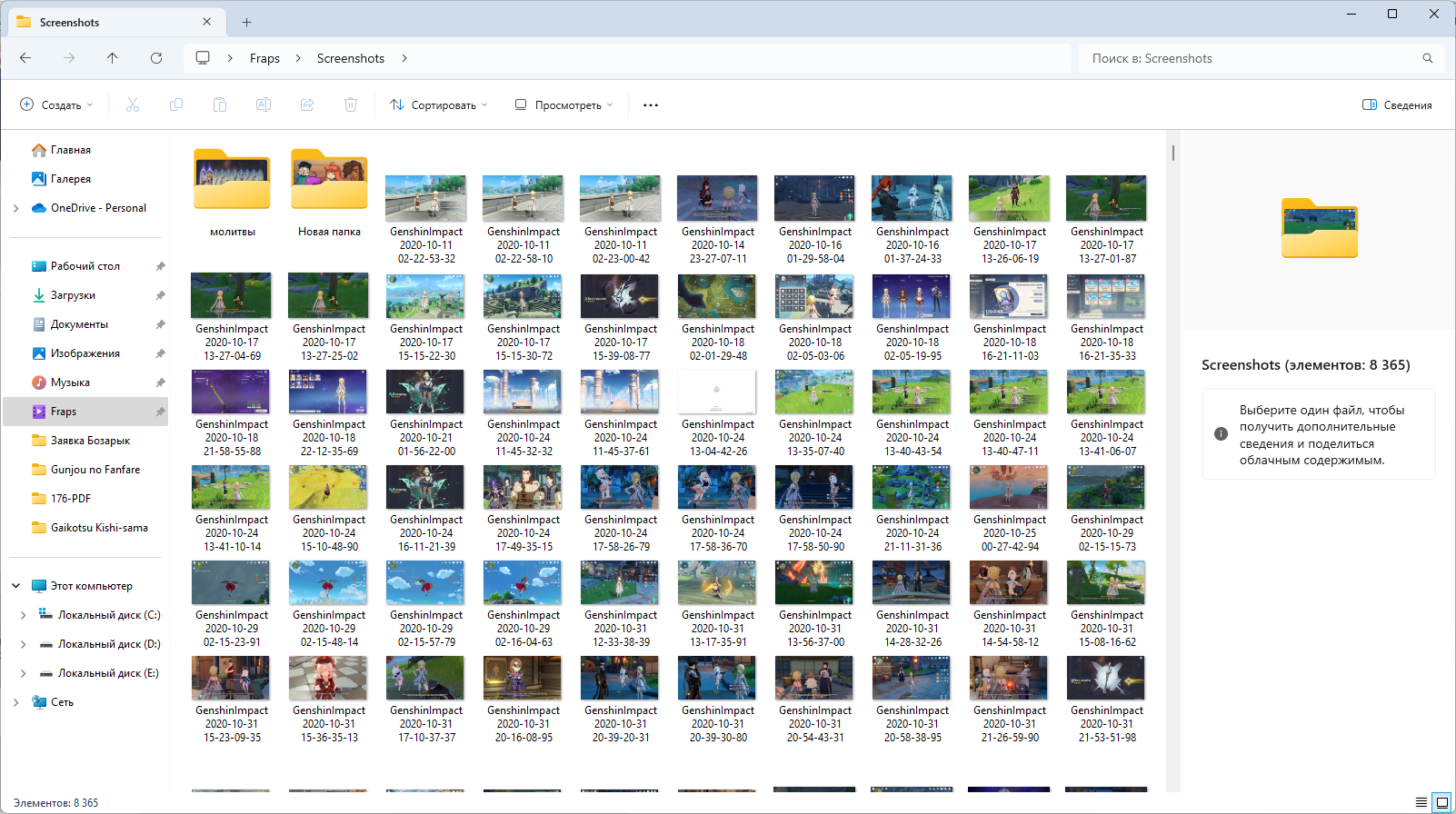Click the search Screenshots input field

(x=1251, y=58)
